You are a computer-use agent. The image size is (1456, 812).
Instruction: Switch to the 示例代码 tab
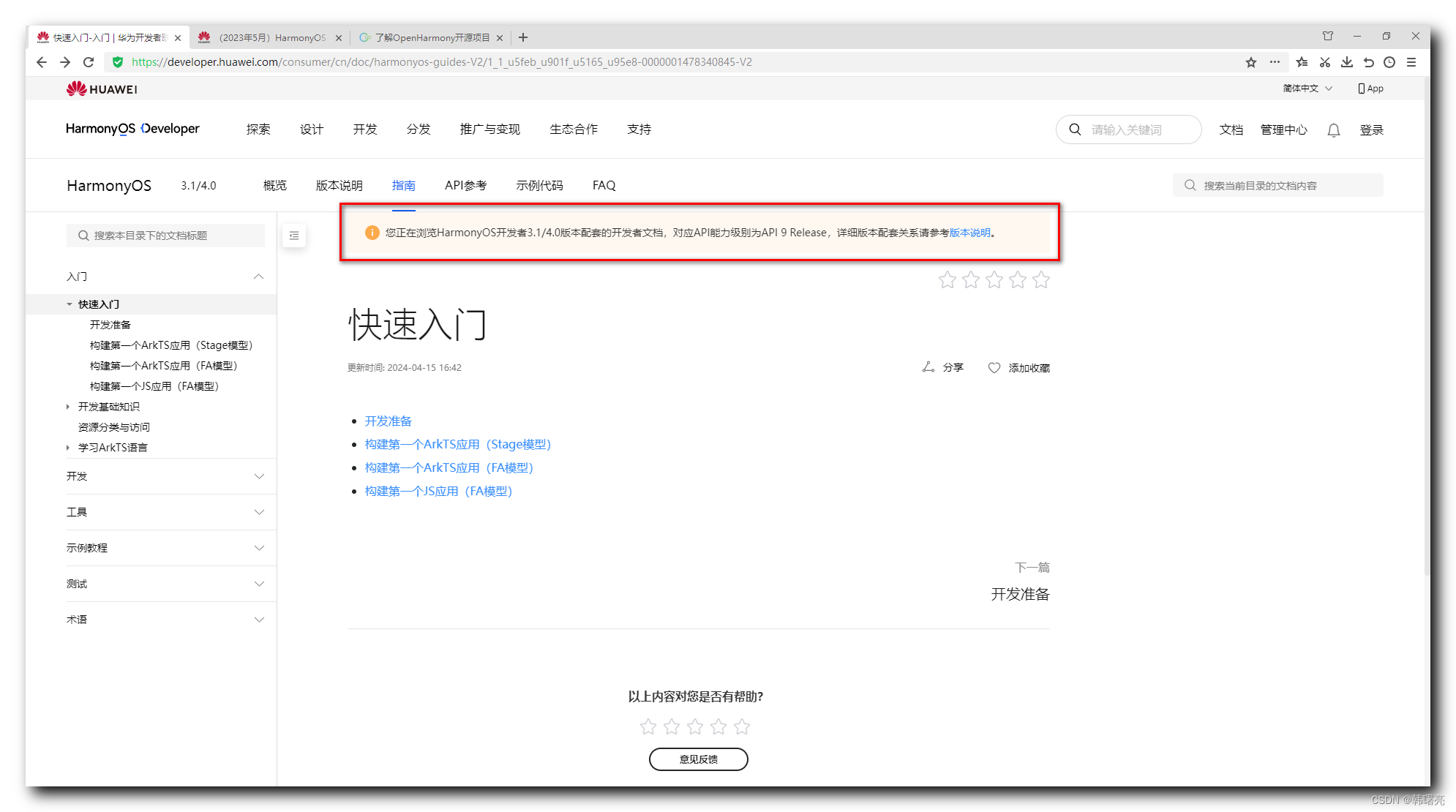pyautogui.click(x=540, y=186)
